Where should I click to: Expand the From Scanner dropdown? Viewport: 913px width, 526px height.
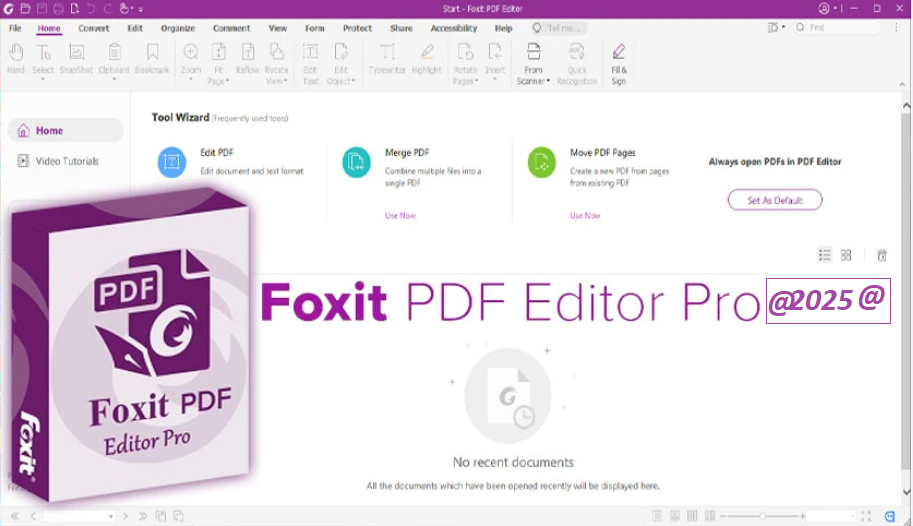534,81
